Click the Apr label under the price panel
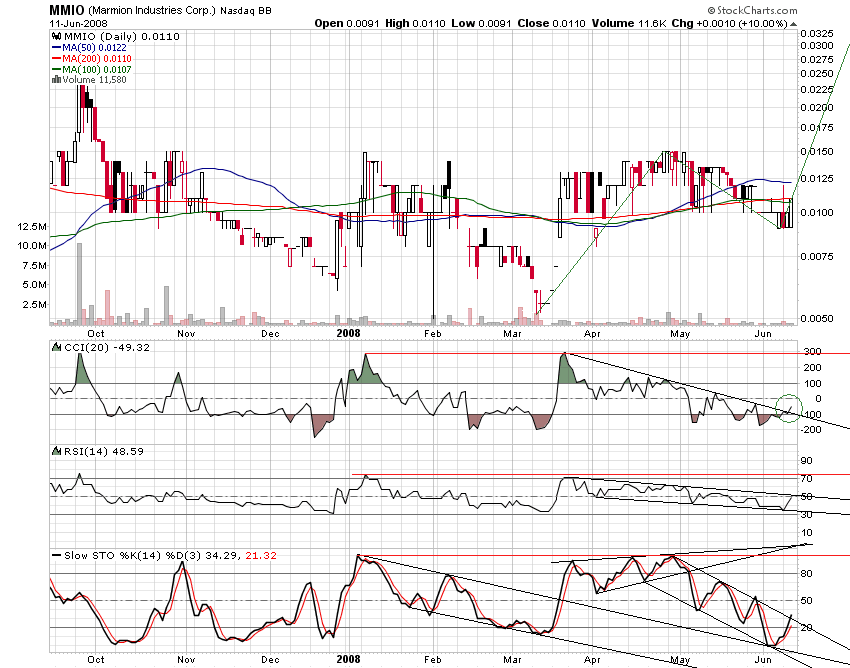850x668 pixels. pos(593,333)
